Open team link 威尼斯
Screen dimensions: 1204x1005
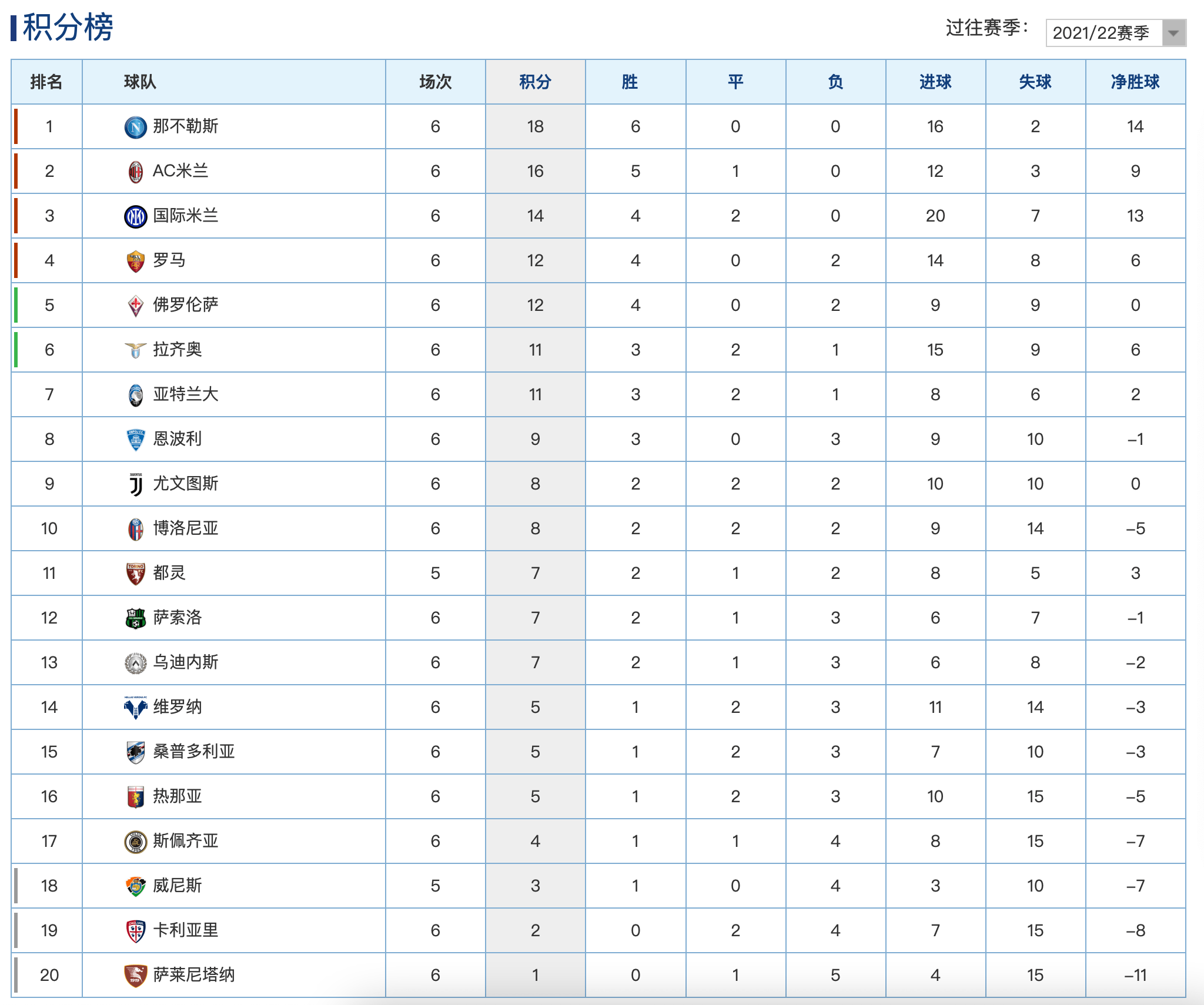tap(177, 886)
